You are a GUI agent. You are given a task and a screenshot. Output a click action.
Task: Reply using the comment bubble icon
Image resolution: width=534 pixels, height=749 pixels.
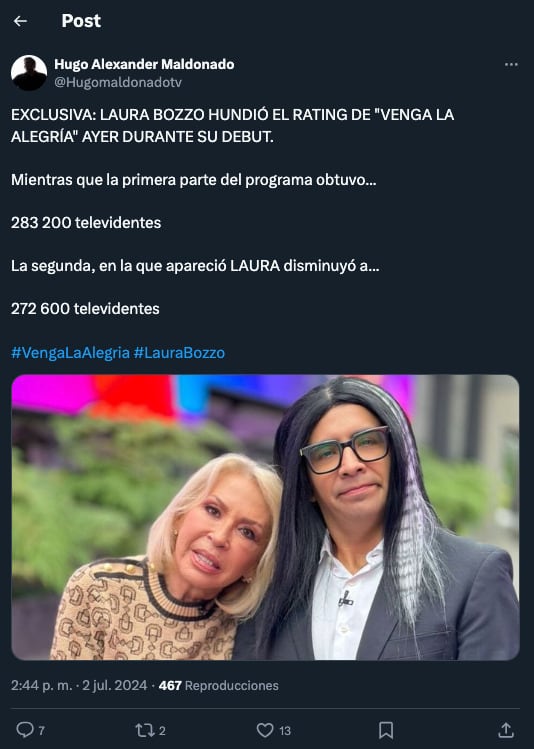(24, 730)
